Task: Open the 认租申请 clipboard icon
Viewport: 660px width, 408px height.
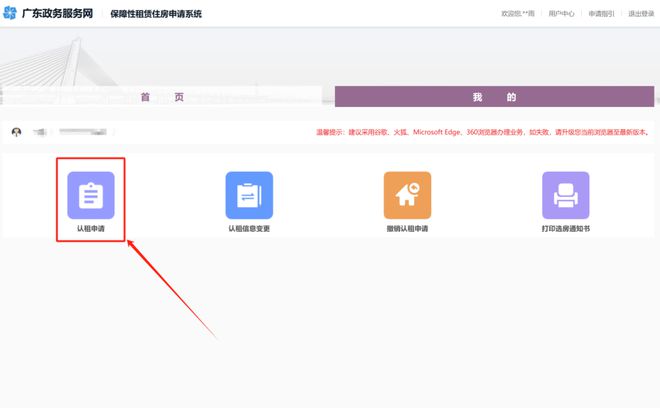Action: coord(91,195)
